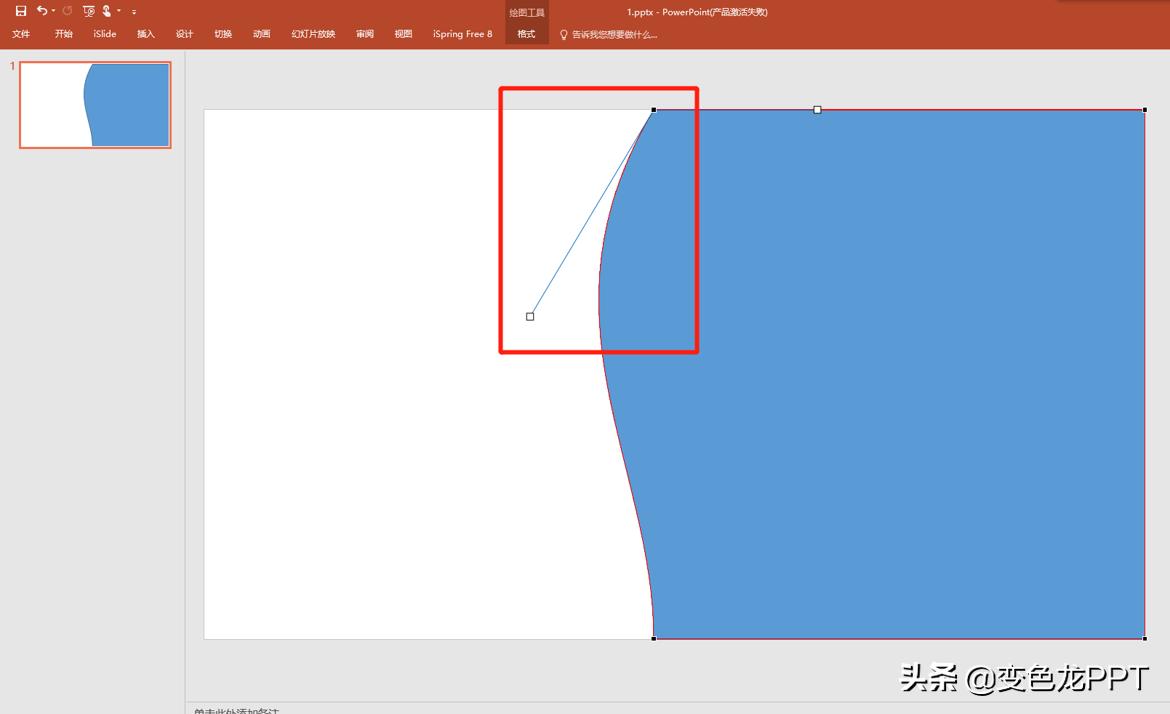Switch to the 开始 (Home) tab
The width and height of the screenshot is (1170, 714).
click(x=63, y=34)
